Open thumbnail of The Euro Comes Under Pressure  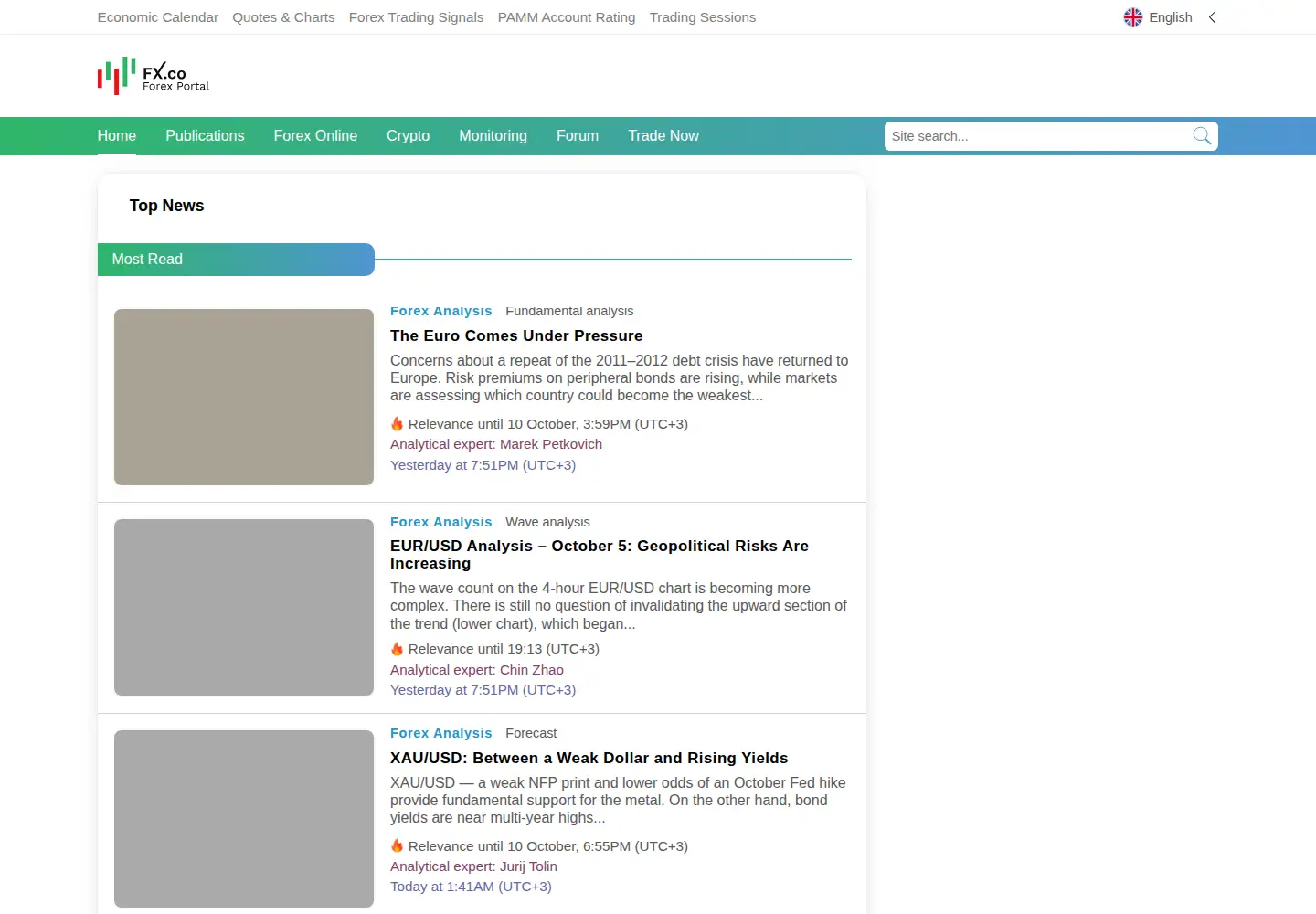click(x=244, y=397)
